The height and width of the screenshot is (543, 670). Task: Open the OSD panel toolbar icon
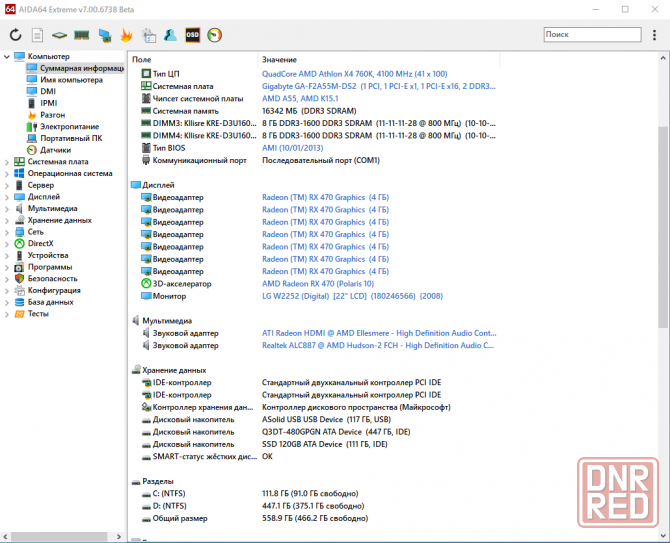(193, 35)
